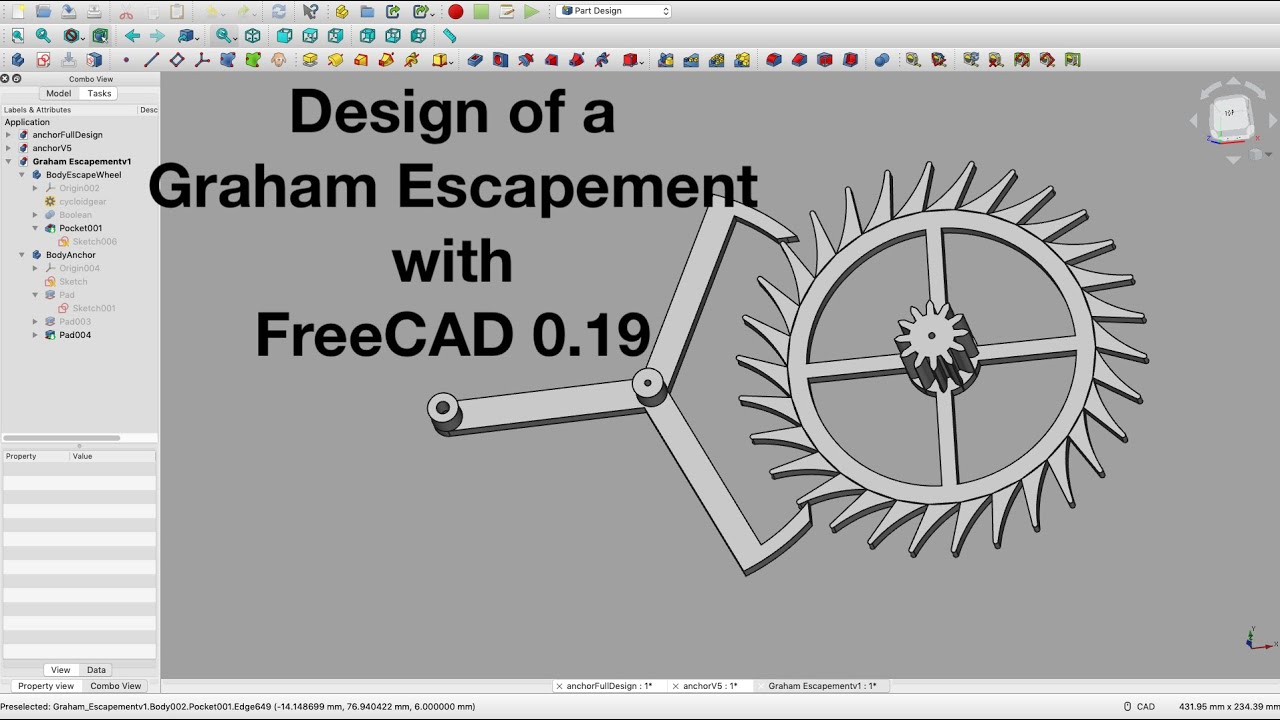Collapse the Graham Escapementv1 document

click(9, 161)
